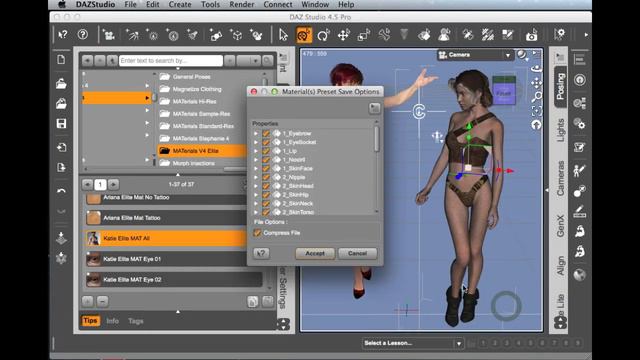Create a new camera from toolbar
The image size is (640, 360).
[x=109, y=35]
